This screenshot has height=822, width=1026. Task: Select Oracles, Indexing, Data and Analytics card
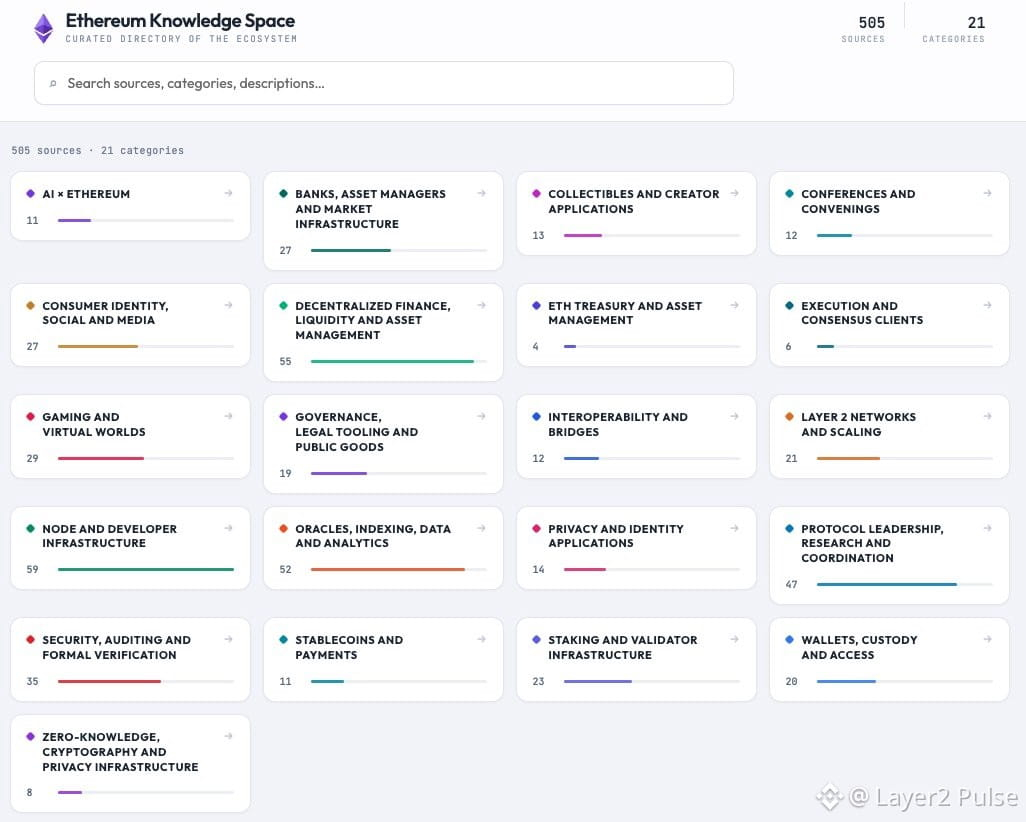pos(383,548)
